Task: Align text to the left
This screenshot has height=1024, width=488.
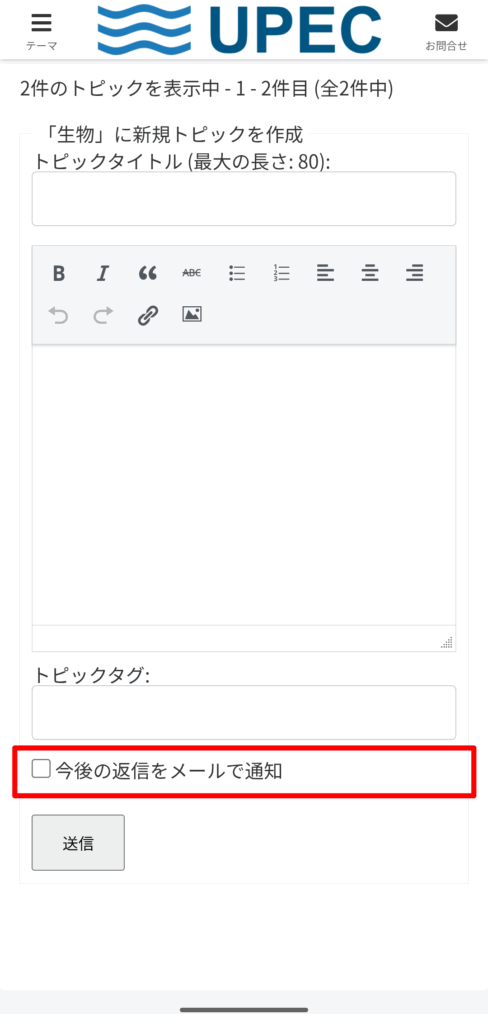Action: (x=325, y=273)
